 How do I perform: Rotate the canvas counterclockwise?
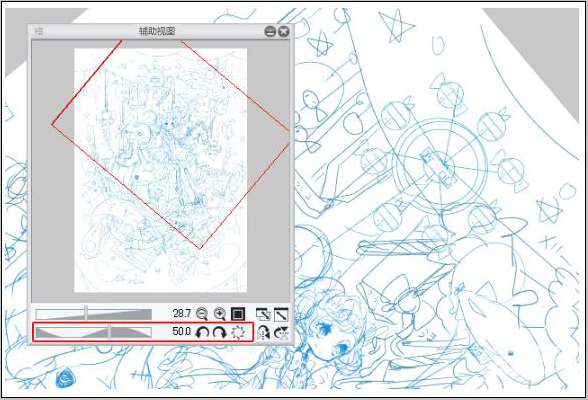202,332
